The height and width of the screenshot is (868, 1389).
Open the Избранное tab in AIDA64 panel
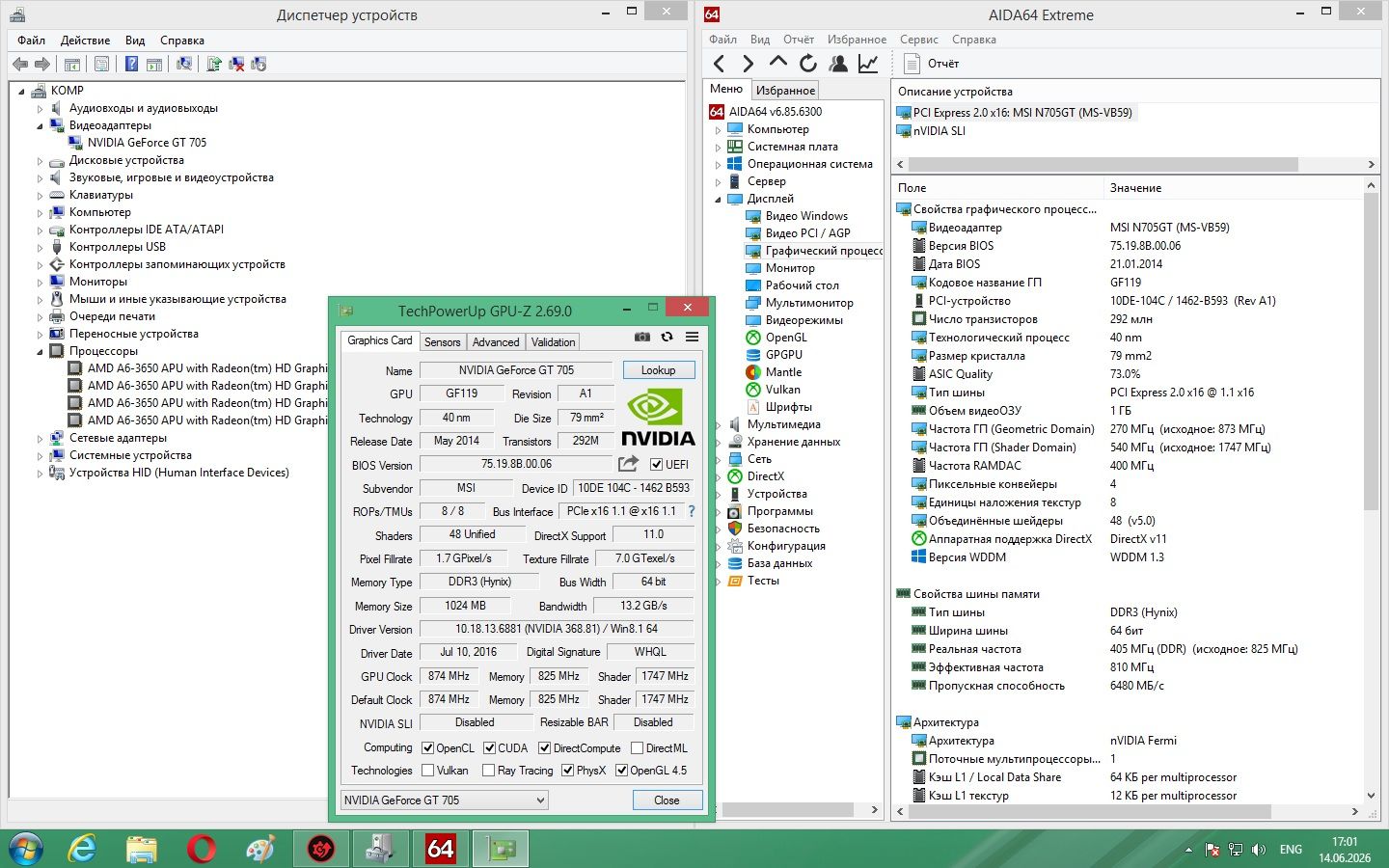pyautogui.click(x=785, y=90)
